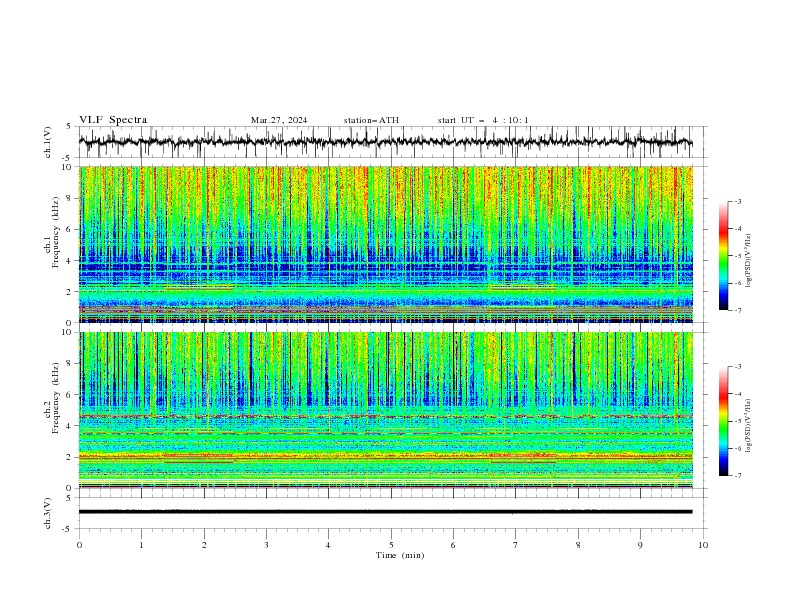
Task: Click the "-3" label on ch.1 color bar
Action: coord(738,201)
